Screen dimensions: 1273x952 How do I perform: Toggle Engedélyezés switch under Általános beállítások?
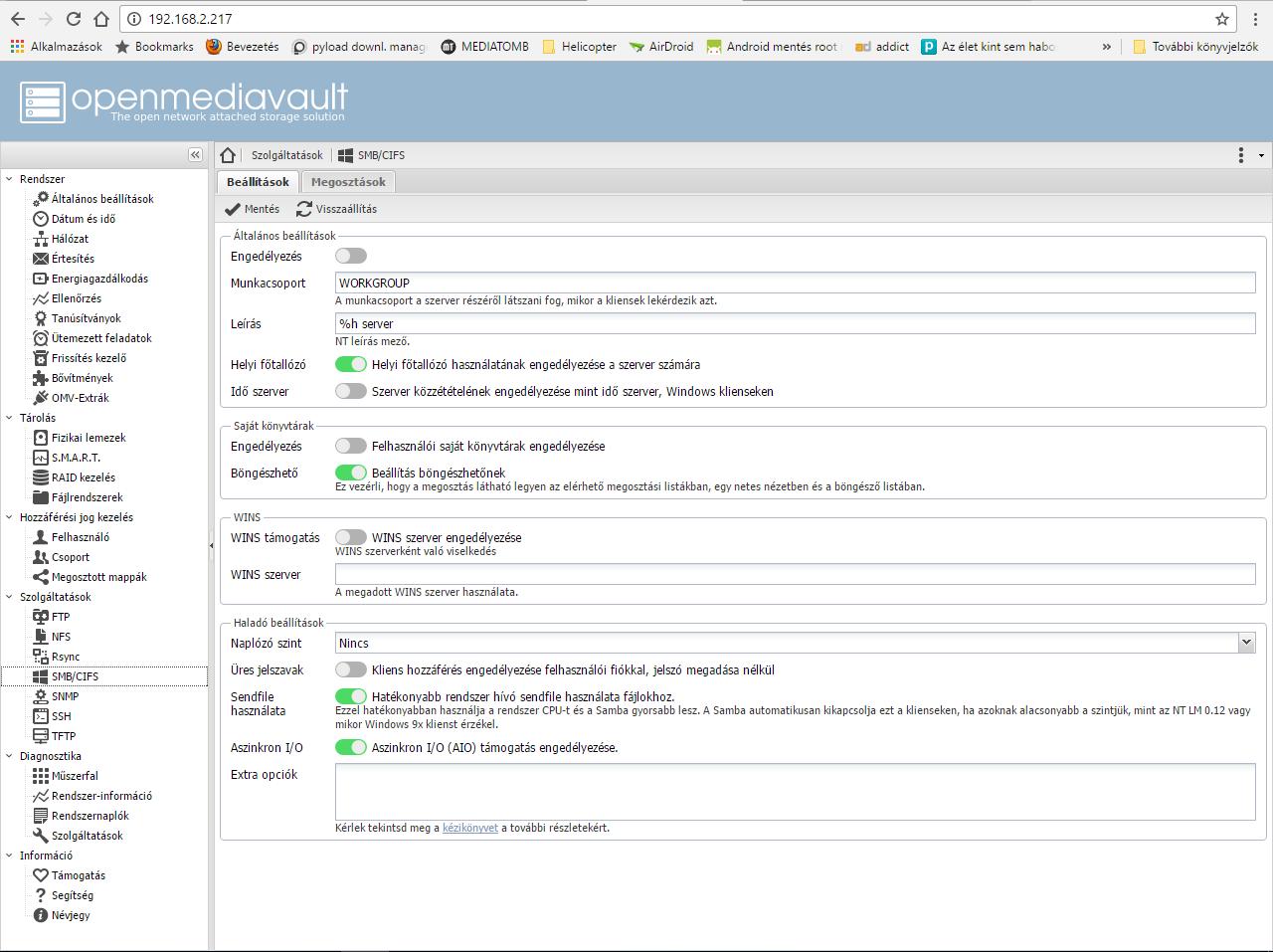(x=351, y=257)
